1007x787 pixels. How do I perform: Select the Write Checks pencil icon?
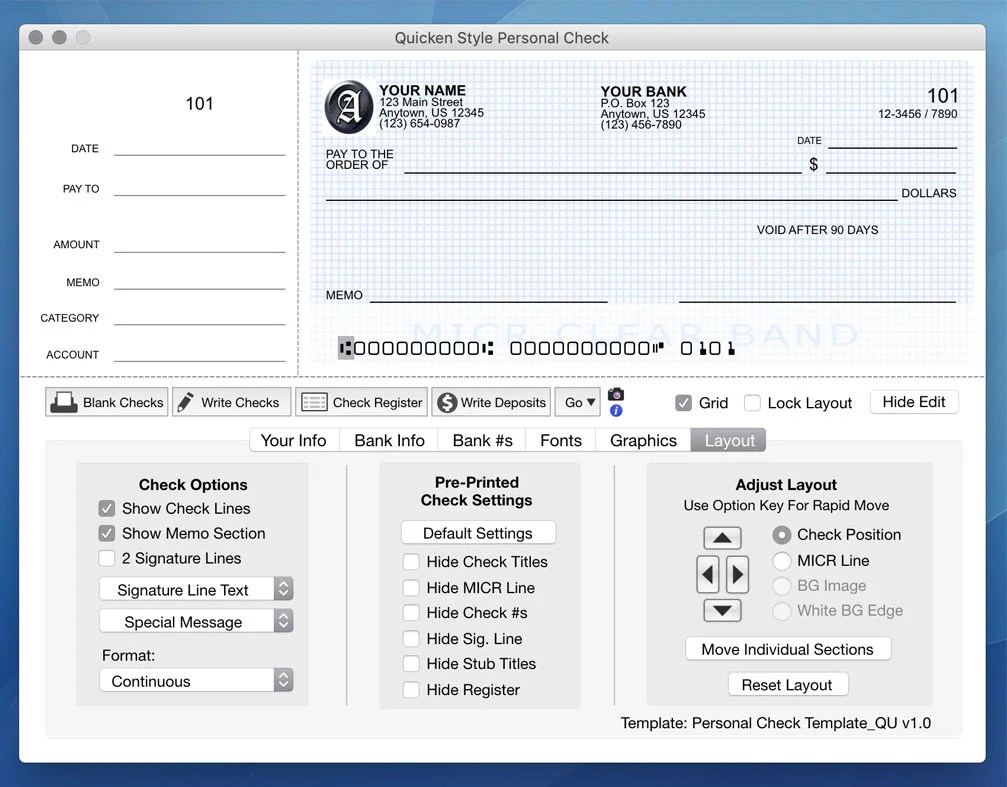pos(194,401)
